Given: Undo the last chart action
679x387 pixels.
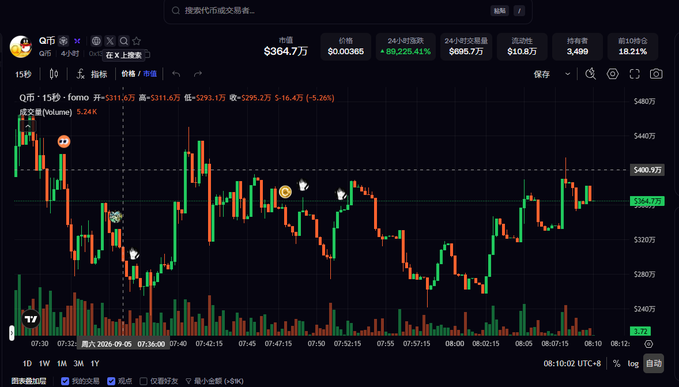Looking at the screenshot, I should (176, 74).
